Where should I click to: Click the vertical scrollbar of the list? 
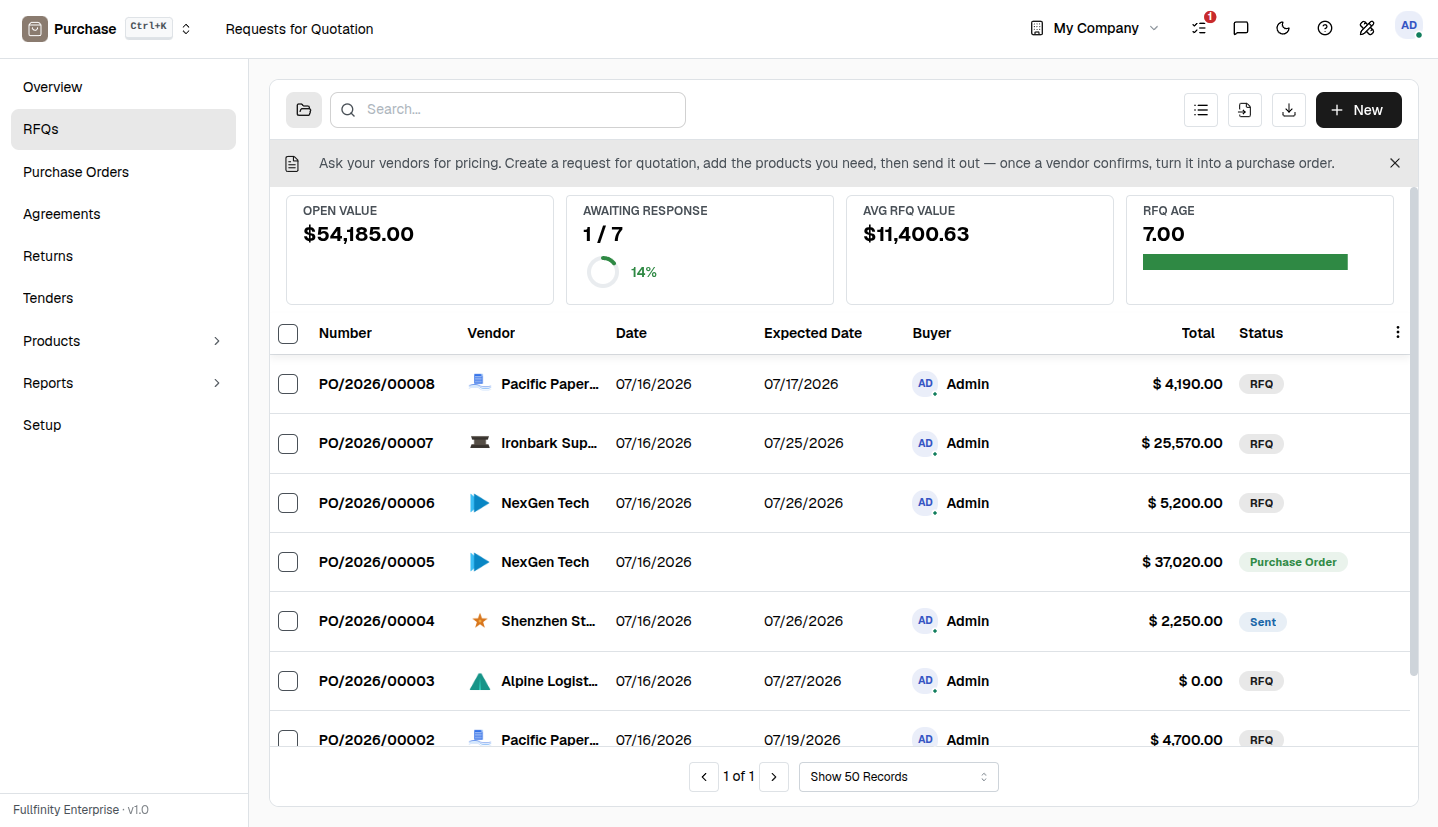[1414, 430]
